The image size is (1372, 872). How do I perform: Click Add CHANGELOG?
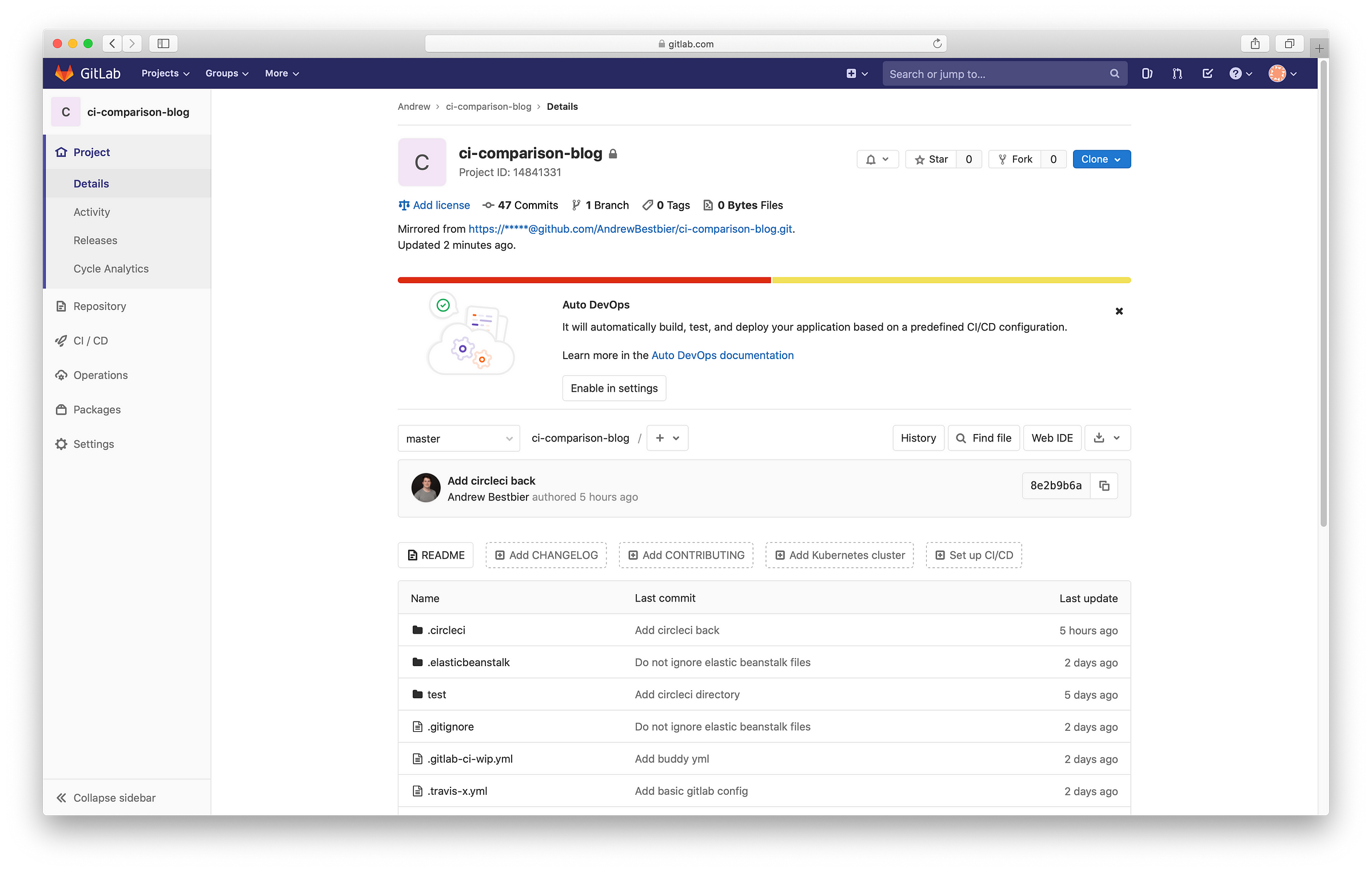[546, 555]
